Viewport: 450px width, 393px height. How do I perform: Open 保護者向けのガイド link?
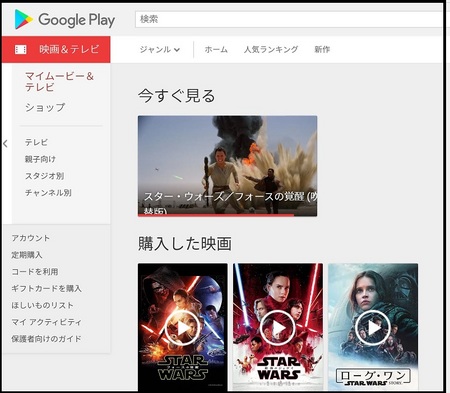click(x=46, y=339)
